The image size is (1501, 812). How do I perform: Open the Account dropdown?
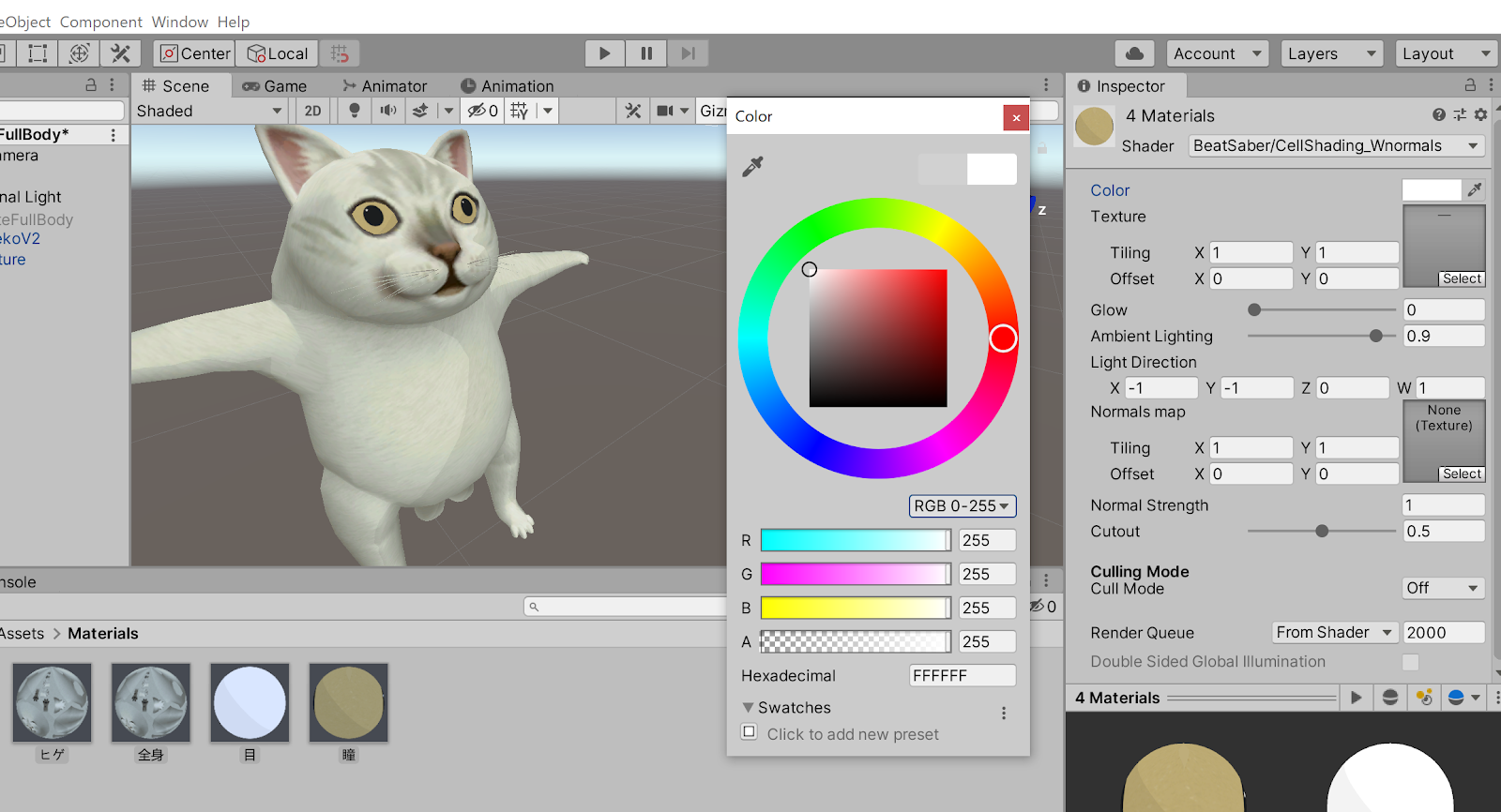[x=1218, y=53]
